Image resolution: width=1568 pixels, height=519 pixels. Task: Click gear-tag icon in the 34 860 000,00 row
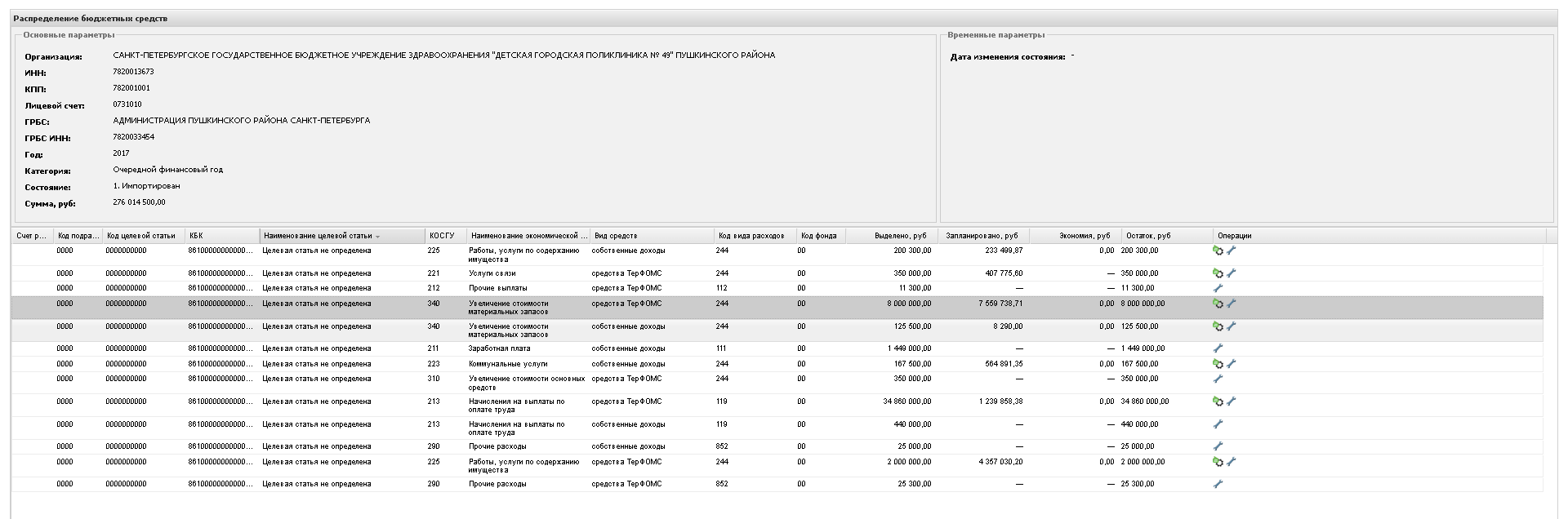(1218, 401)
